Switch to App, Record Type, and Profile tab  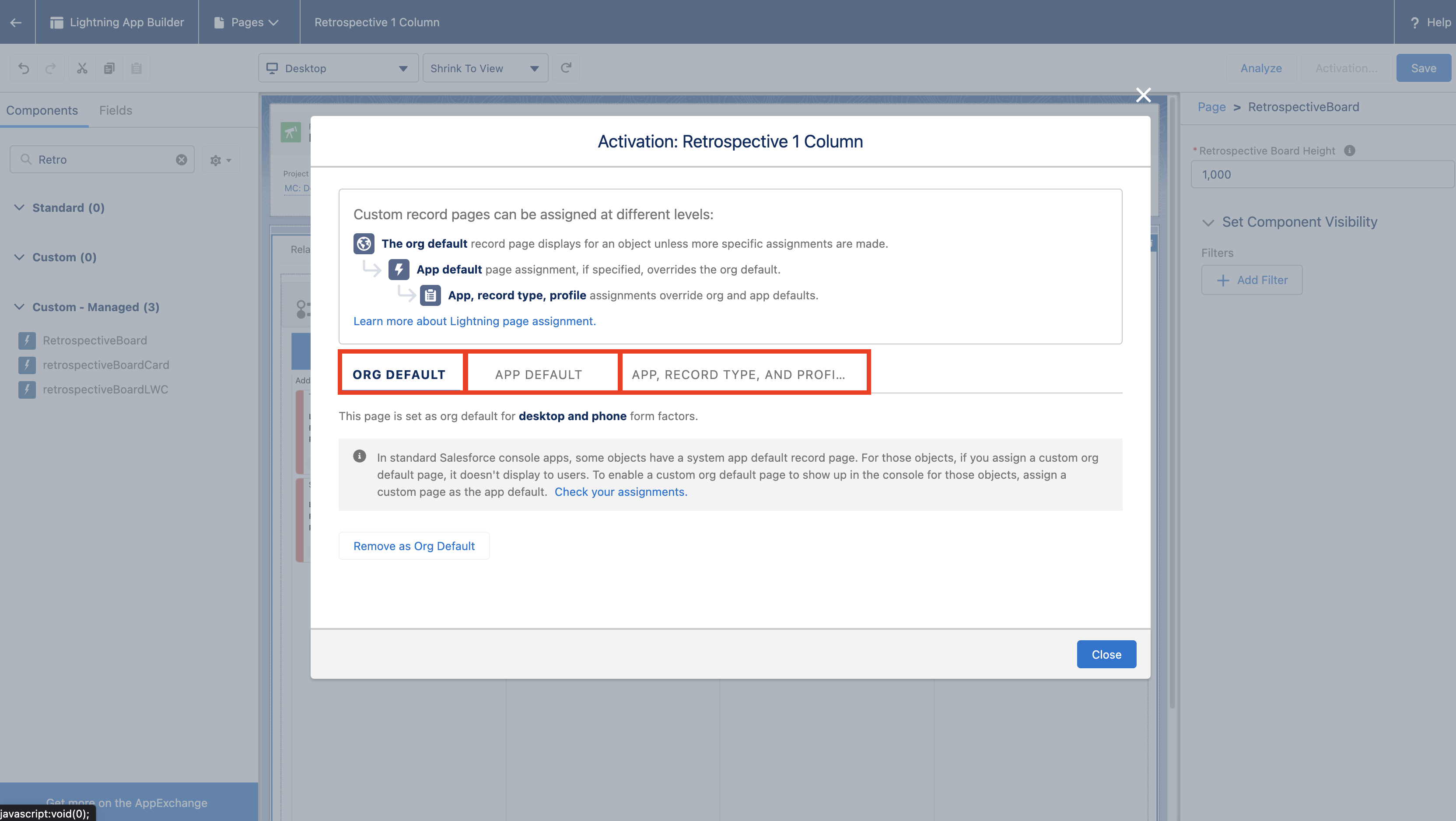[738, 374]
